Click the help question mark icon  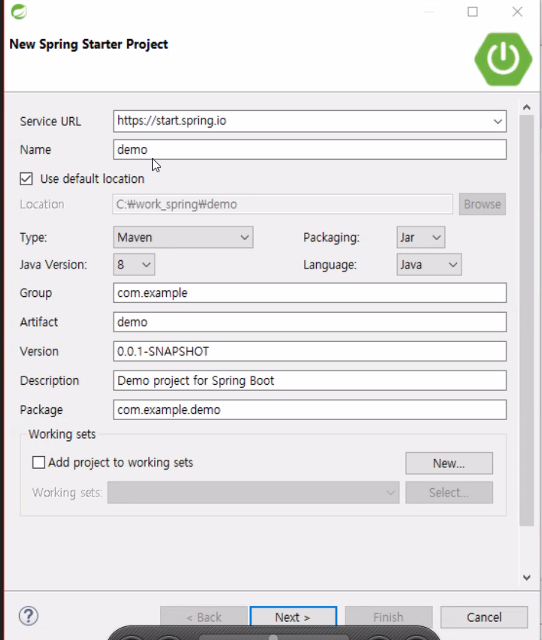tap(29, 616)
